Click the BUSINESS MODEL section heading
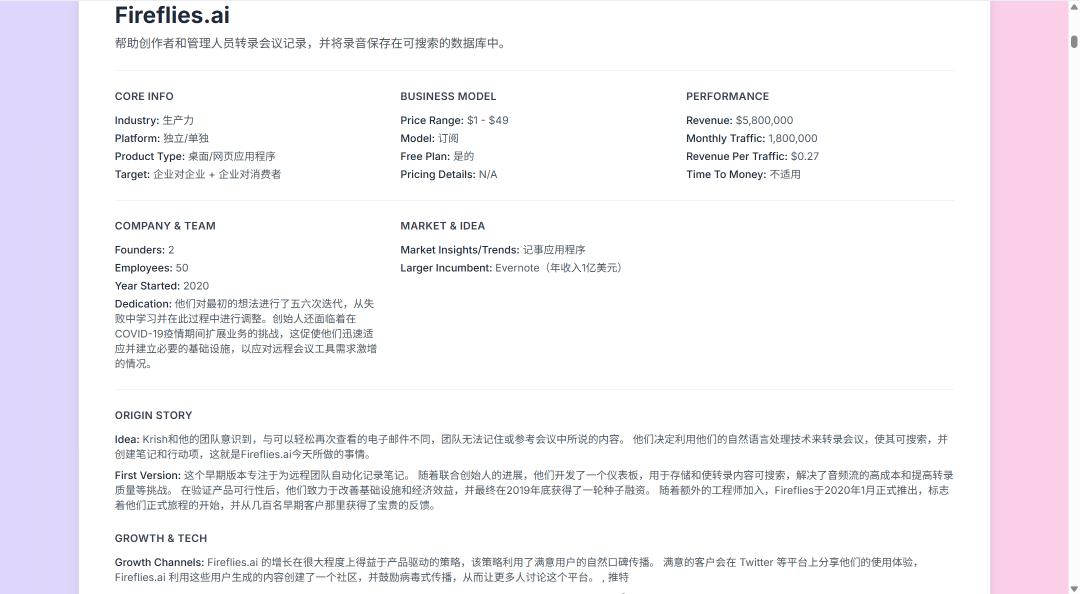This screenshot has height=594, width=1080. 448,96
